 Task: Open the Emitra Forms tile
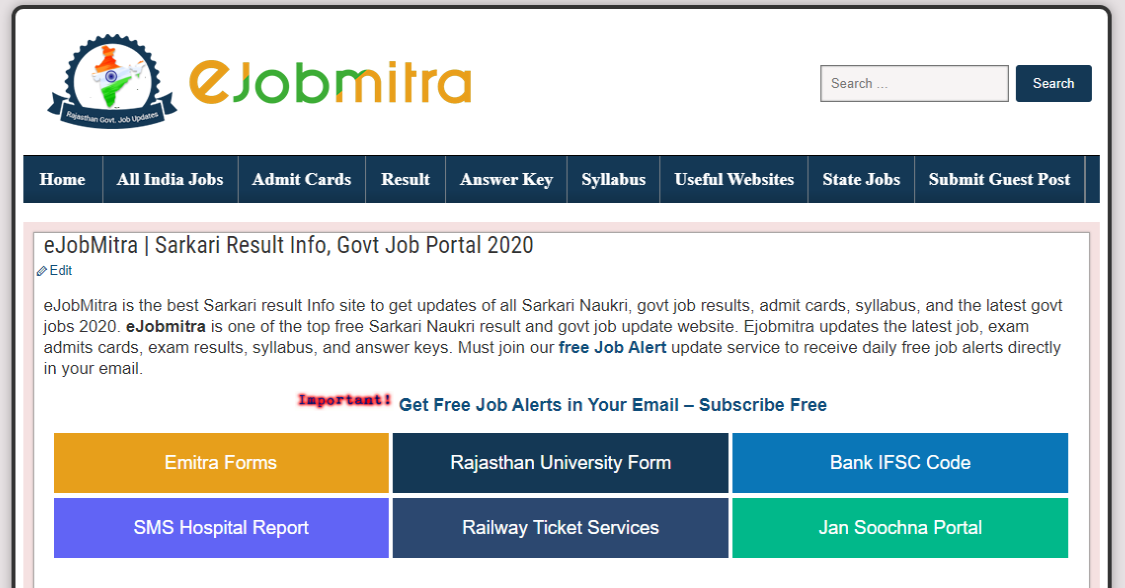tap(221, 463)
